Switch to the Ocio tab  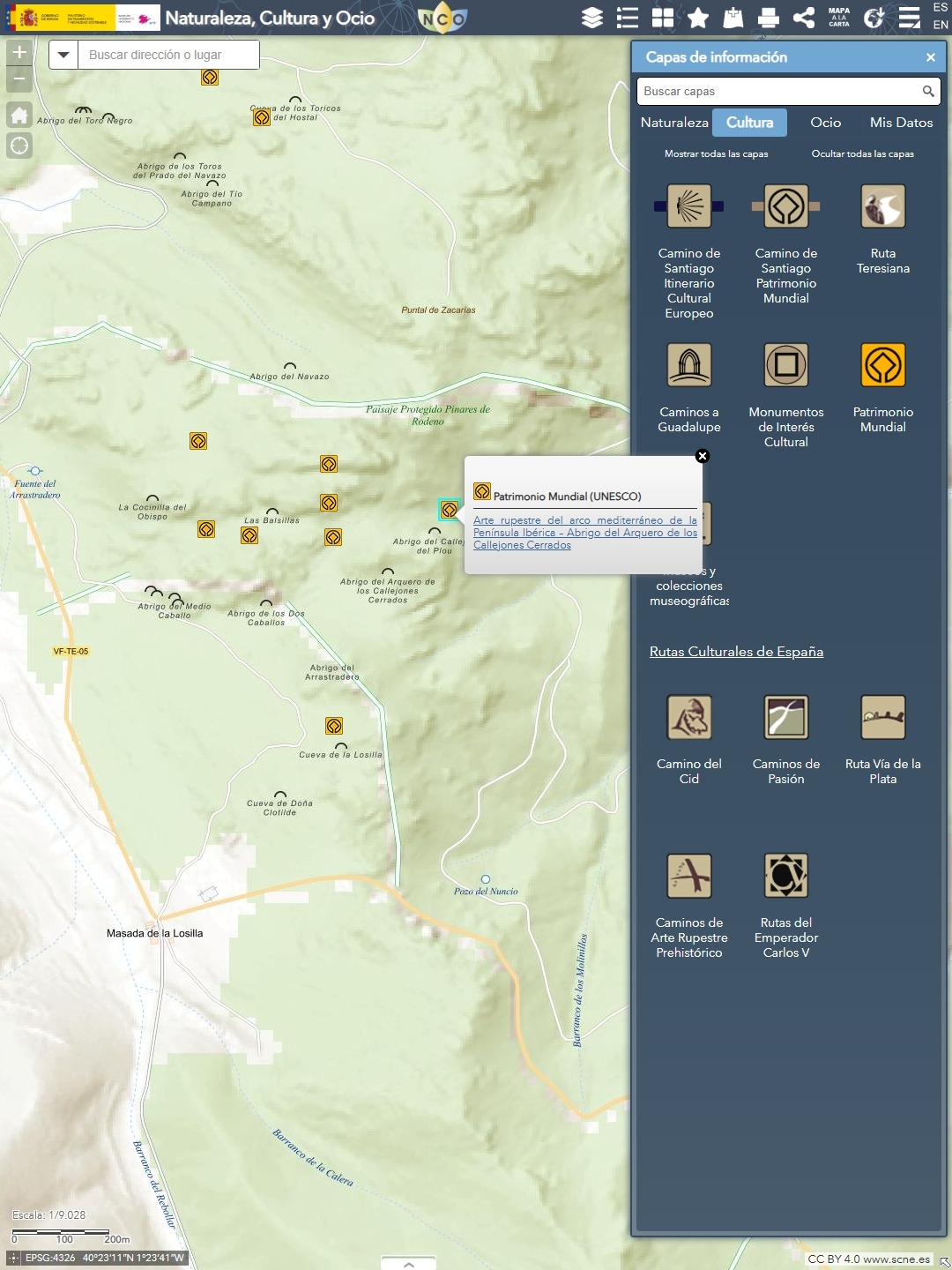pos(825,123)
